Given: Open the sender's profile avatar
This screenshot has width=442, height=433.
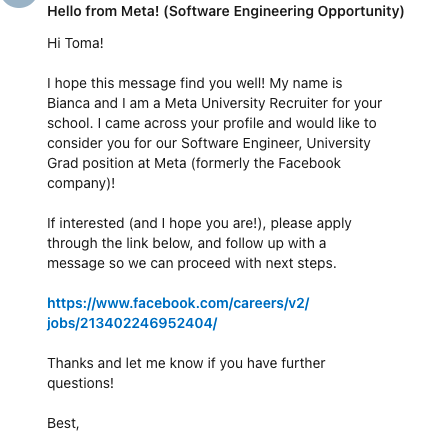Looking at the screenshot, I should pyautogui.click(x=19, y=3).
